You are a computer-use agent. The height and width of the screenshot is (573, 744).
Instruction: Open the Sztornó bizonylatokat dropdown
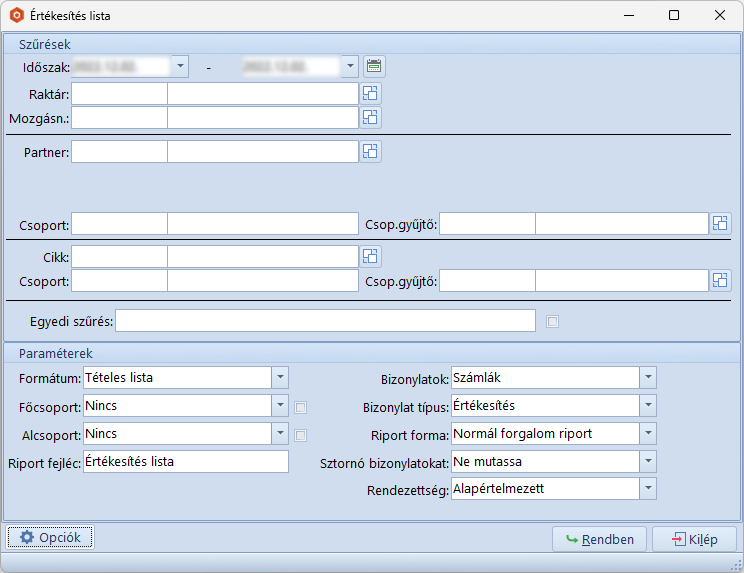click(x=648, y=461)
